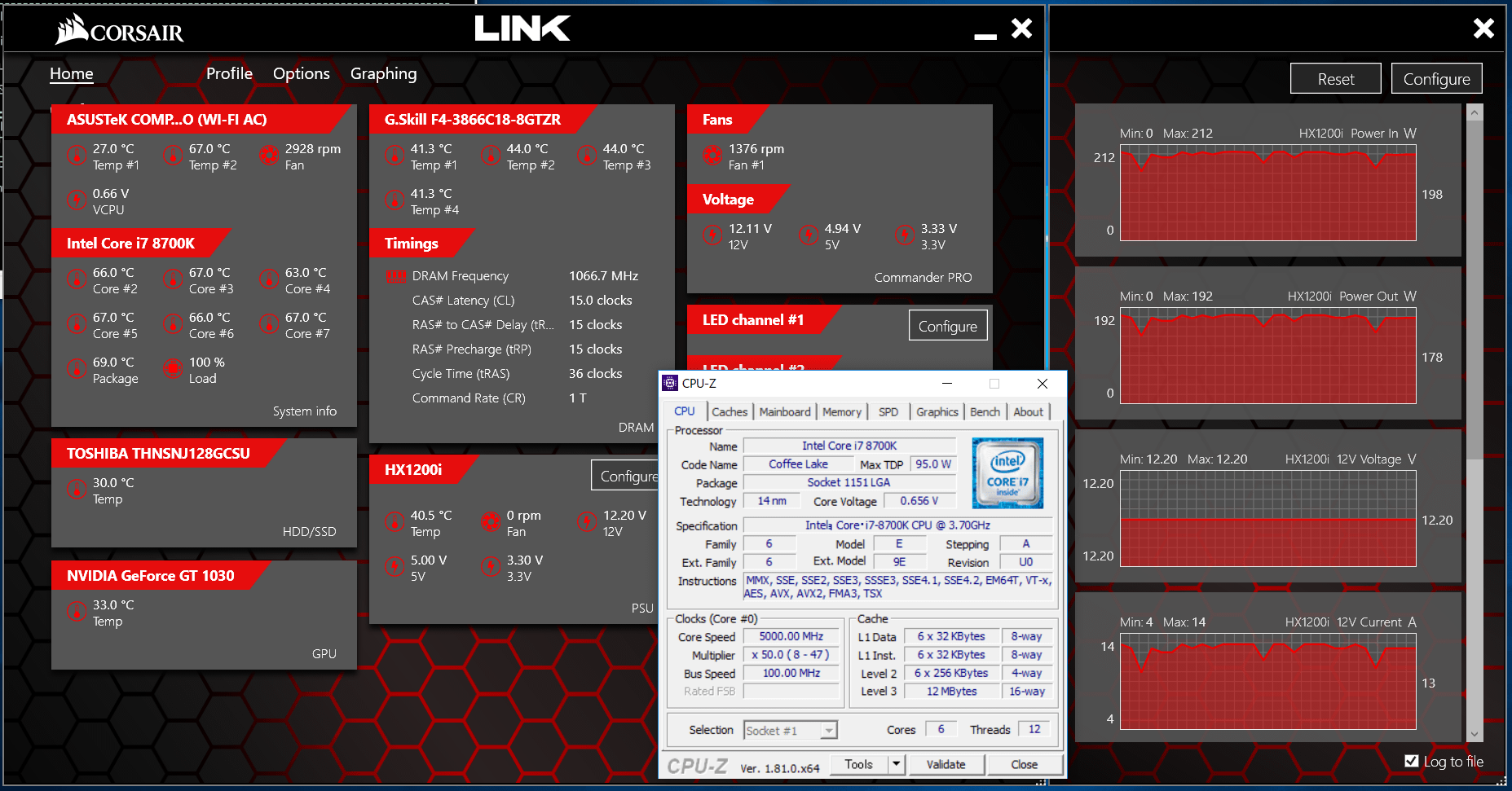1512x791 pixels.
Task: Click the Core #7 temperature icon
Action: coord(269,324)
